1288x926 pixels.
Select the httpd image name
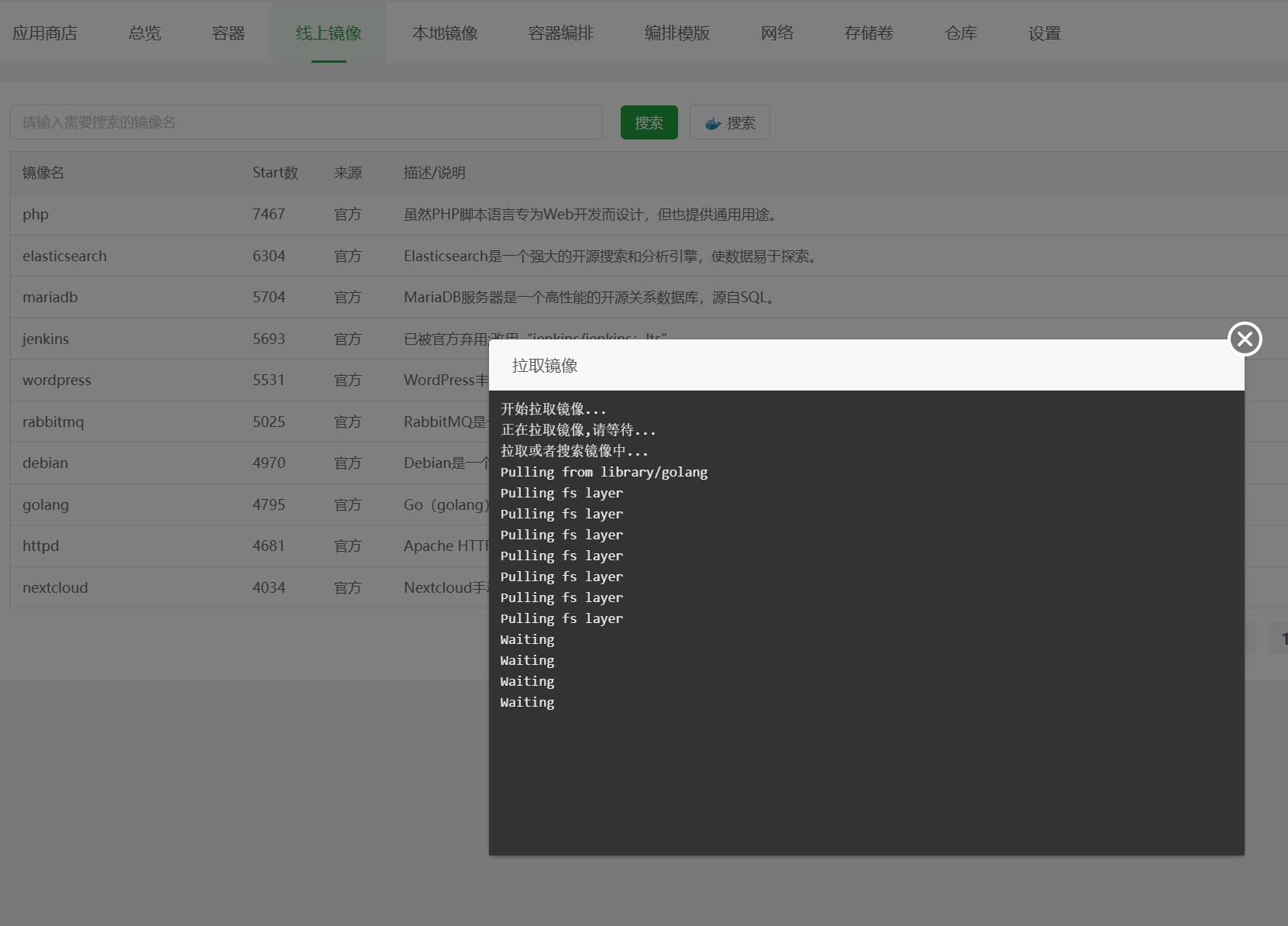(x=41, y=546)
